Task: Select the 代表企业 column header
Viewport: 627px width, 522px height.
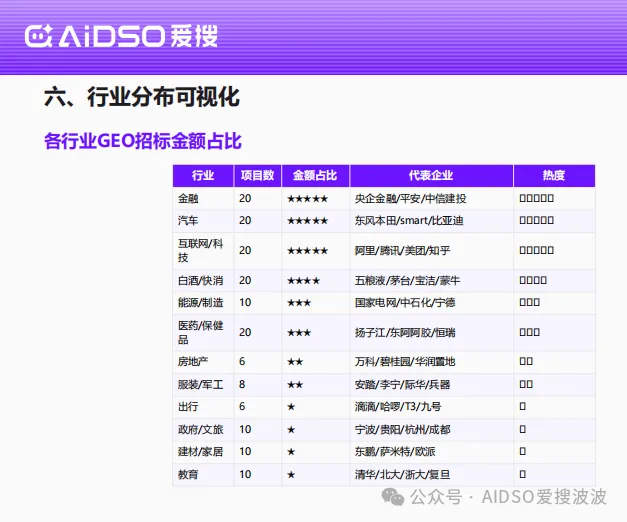Action: coord(431,176)
